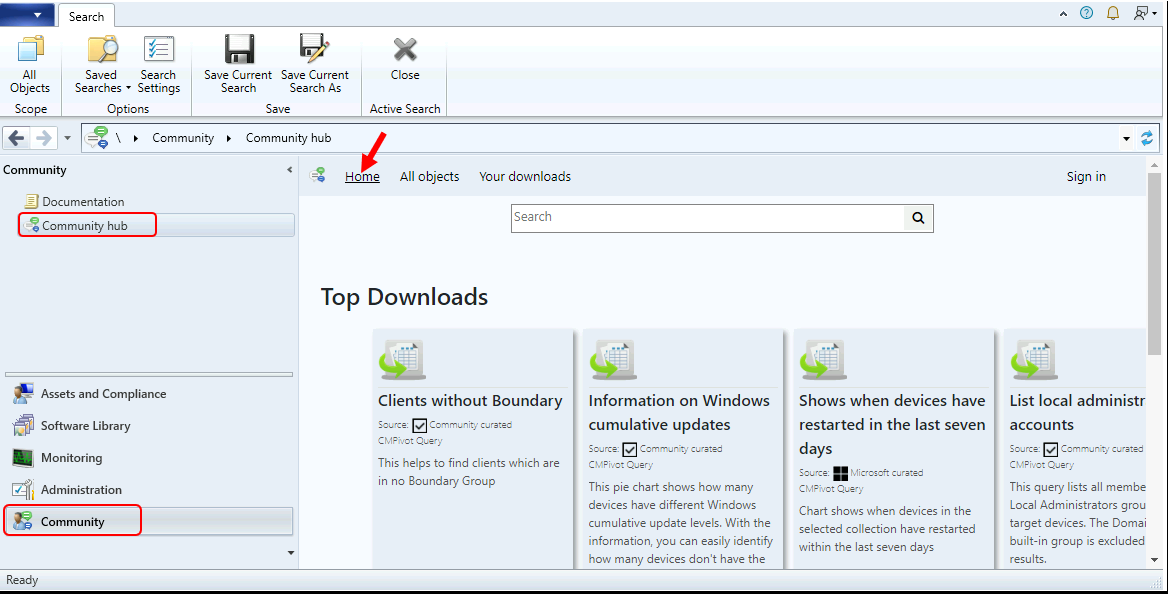Click the List local administrators card icon
Viewport: 1168px width, 595px height.
(1034, 360)
